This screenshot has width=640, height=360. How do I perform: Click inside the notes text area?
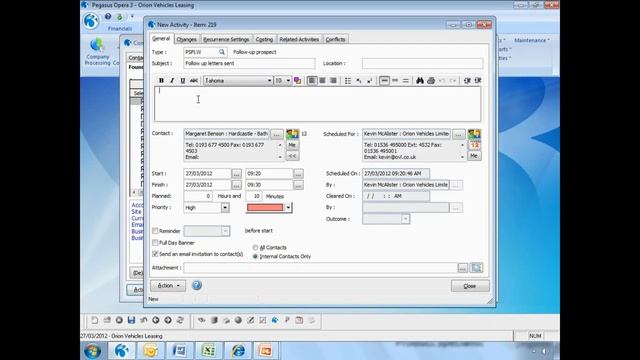(x=318, y=104)
